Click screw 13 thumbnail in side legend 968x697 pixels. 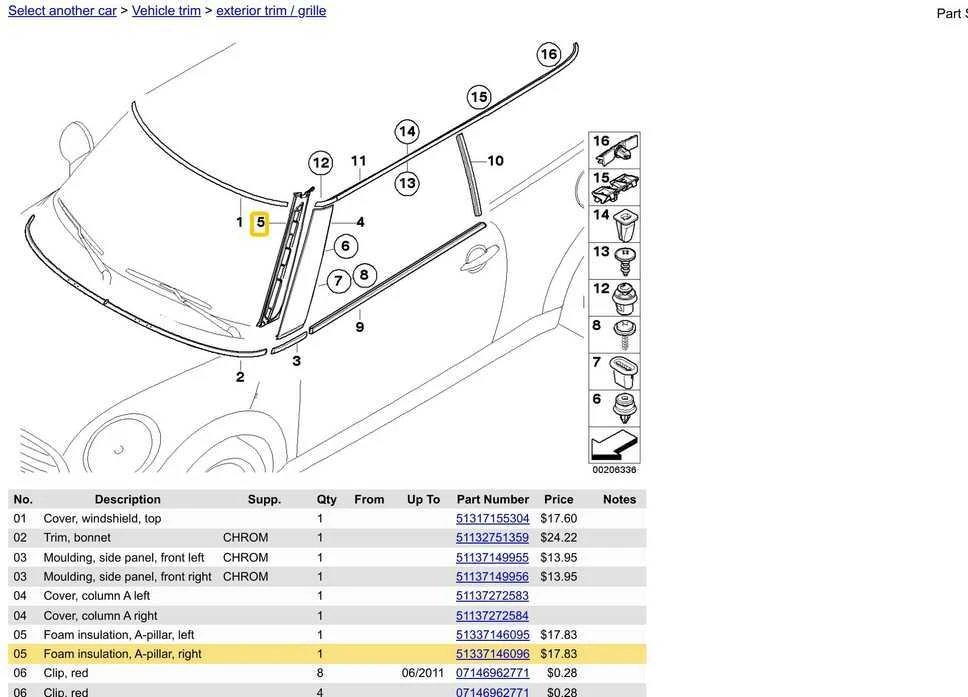[x=614, y=261]
